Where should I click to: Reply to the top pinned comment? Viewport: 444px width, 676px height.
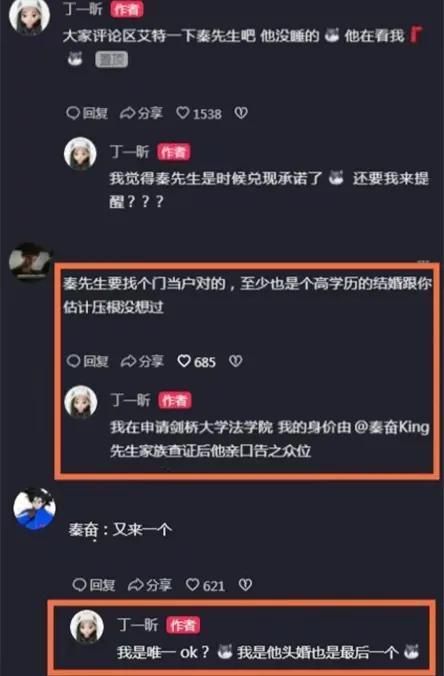click(87, 113)
